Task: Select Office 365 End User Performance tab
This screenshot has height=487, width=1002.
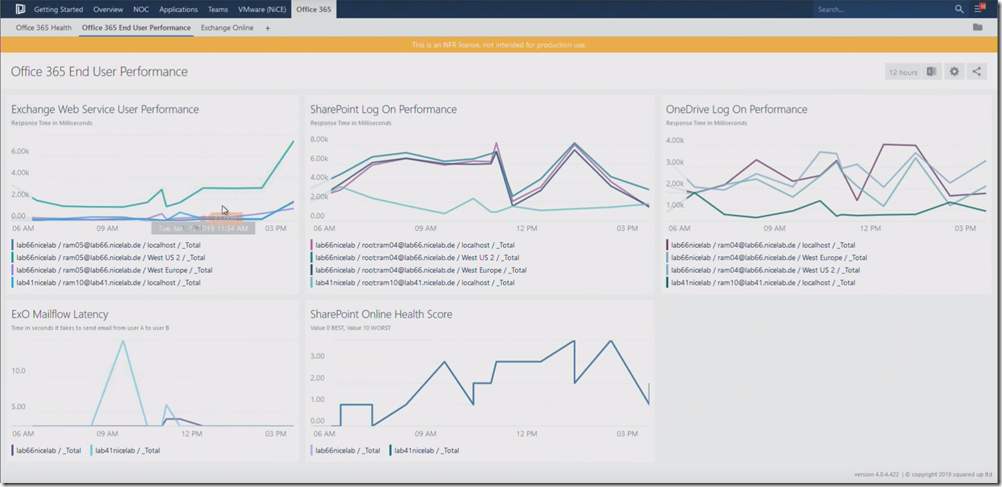Action: [x=136, y=28]
